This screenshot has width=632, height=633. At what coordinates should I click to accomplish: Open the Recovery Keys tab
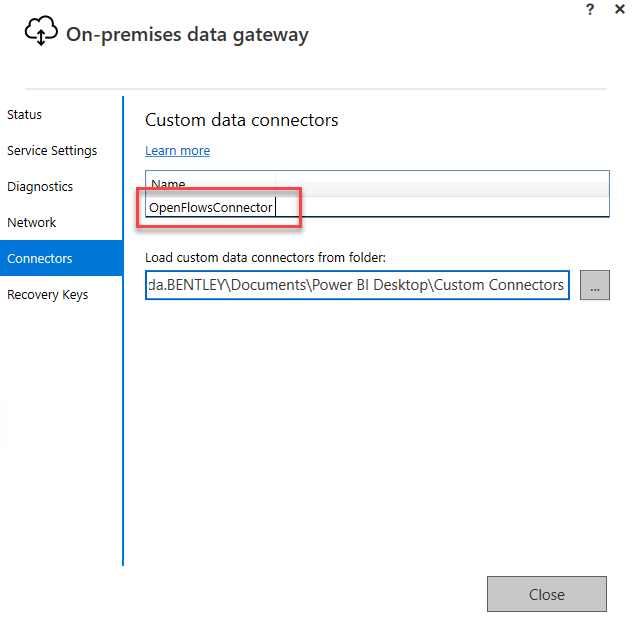[47, 295]
